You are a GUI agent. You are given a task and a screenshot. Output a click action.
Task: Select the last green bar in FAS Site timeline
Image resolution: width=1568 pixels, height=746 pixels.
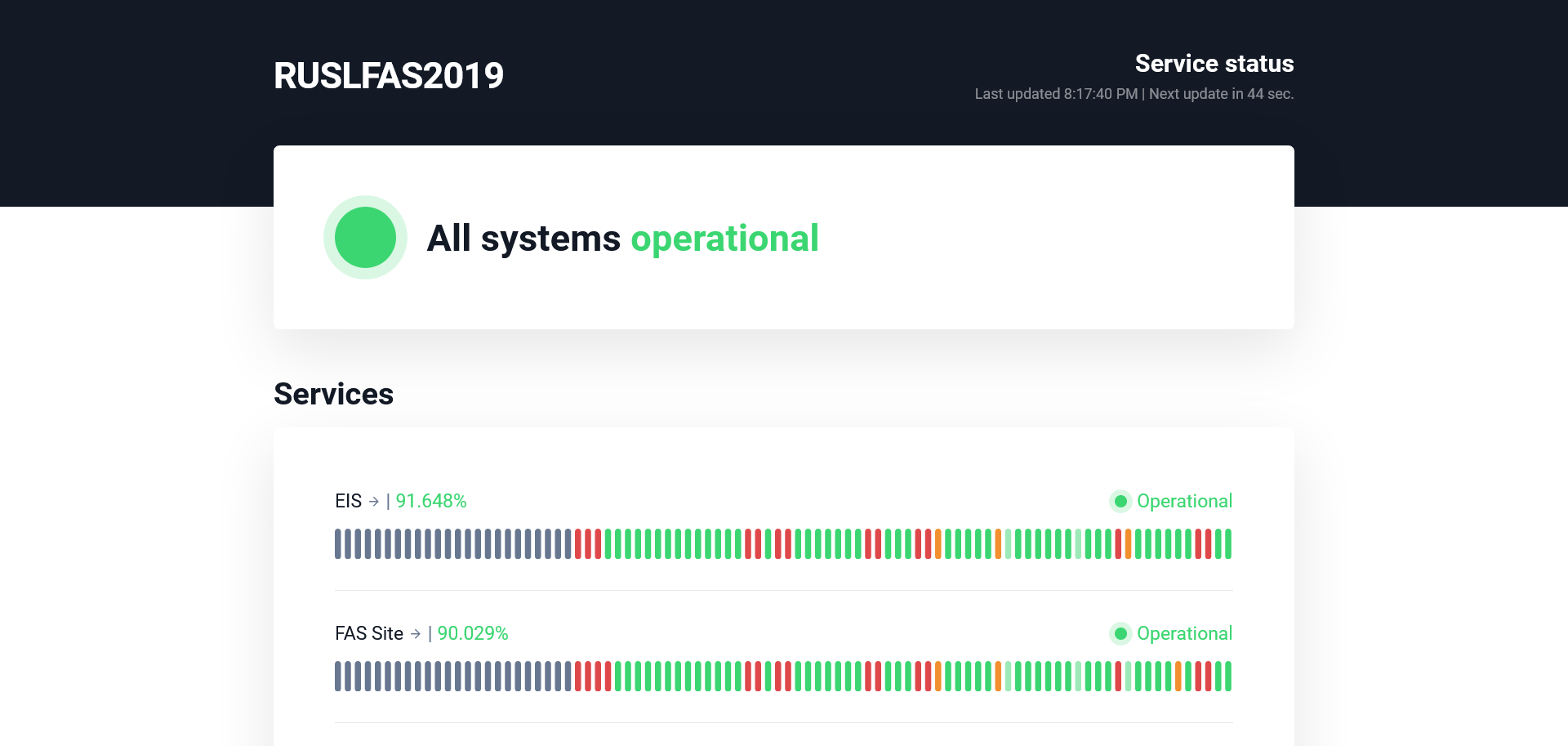point(1228,677)
